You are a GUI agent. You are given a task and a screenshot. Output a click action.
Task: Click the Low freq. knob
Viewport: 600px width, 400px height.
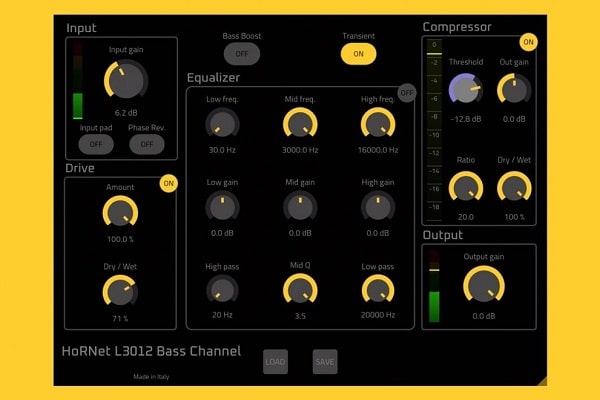click(x=221, y=124)
